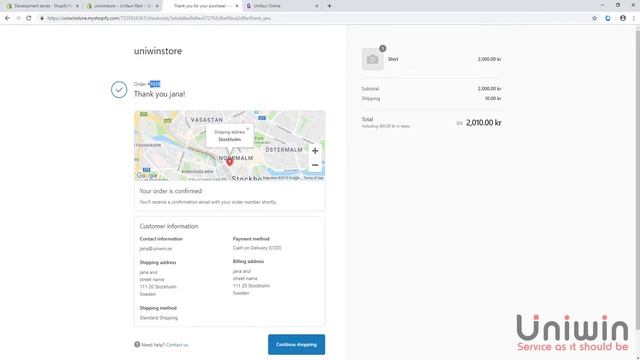Click the Standard Shipping method text

tap(158, 318)
